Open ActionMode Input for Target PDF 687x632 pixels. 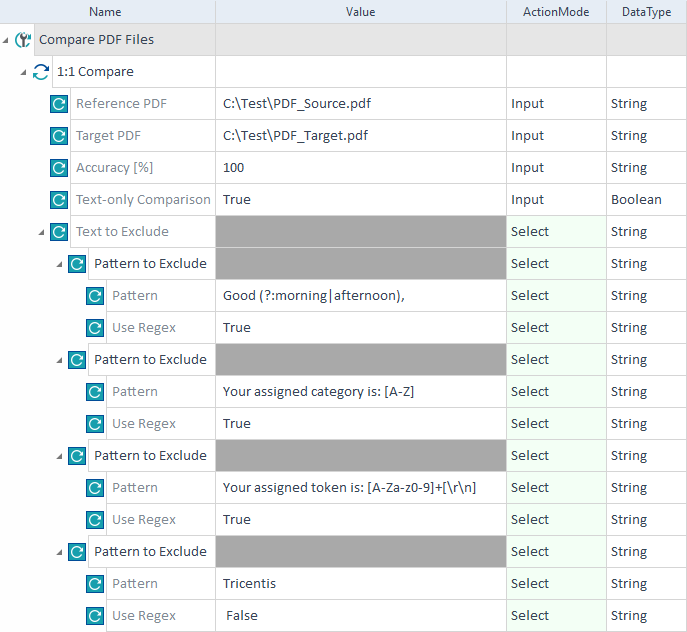(555, 136)
